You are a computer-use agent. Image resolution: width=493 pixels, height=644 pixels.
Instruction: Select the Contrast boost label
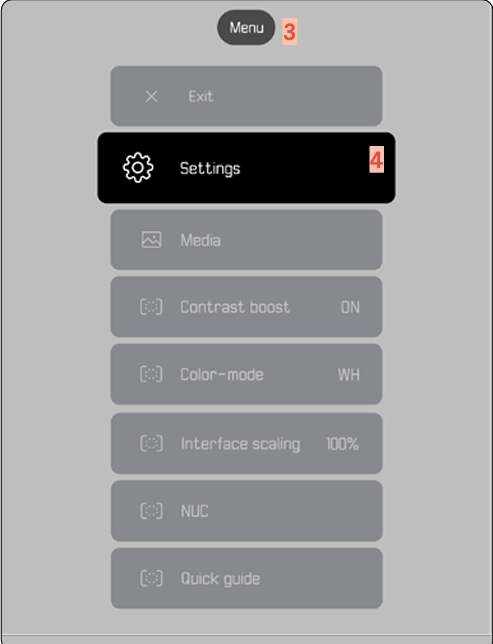[235, 307]
